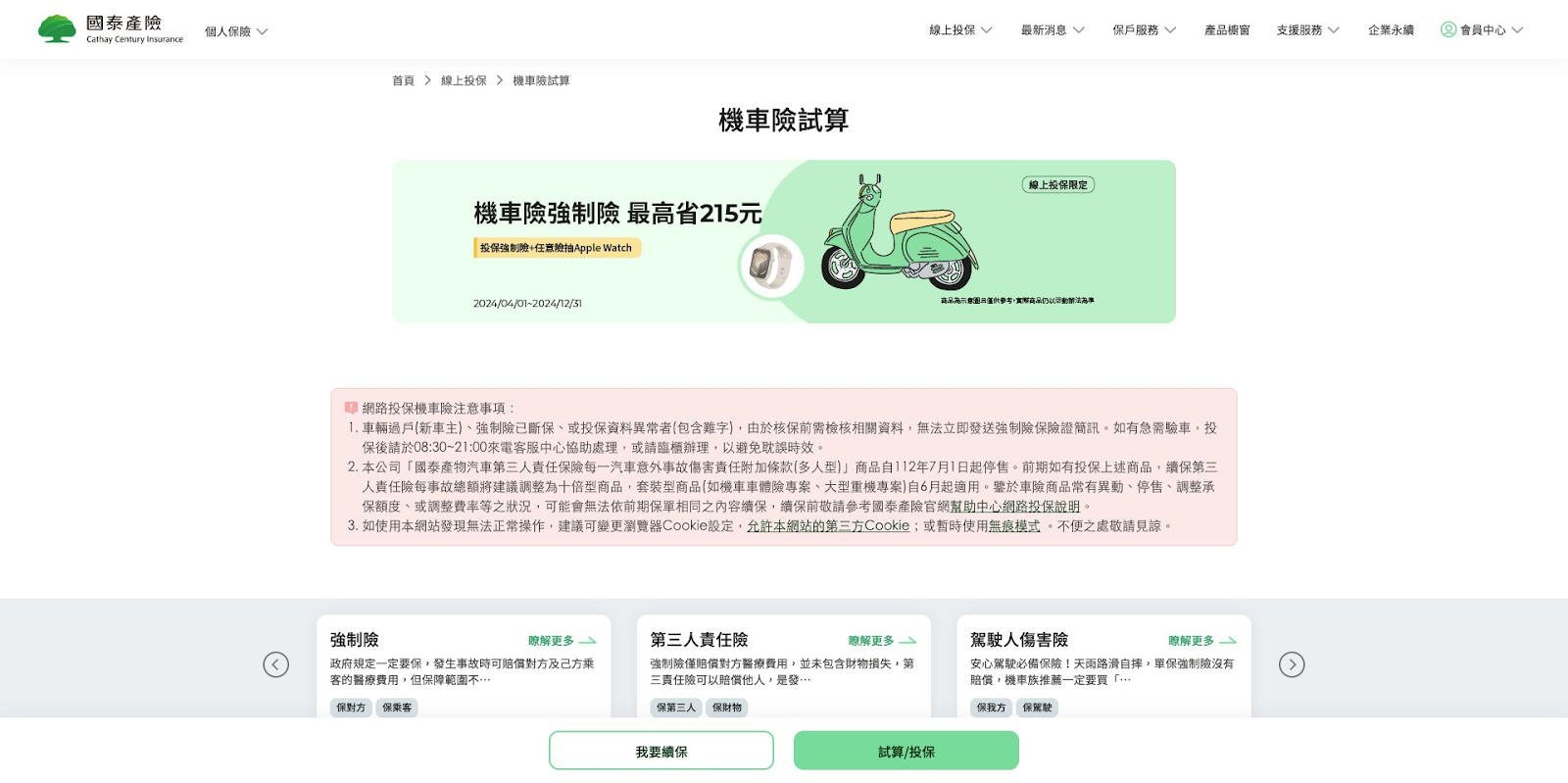
Task: Click 機車險試算 in the breadcrumb
Action: point(541,80)
